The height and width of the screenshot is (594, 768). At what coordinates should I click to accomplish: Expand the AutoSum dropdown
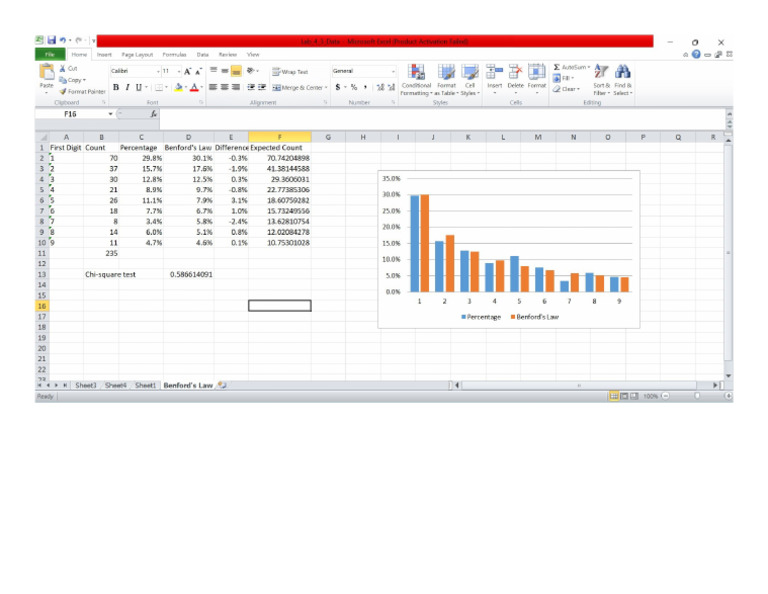tap(589, 67)
